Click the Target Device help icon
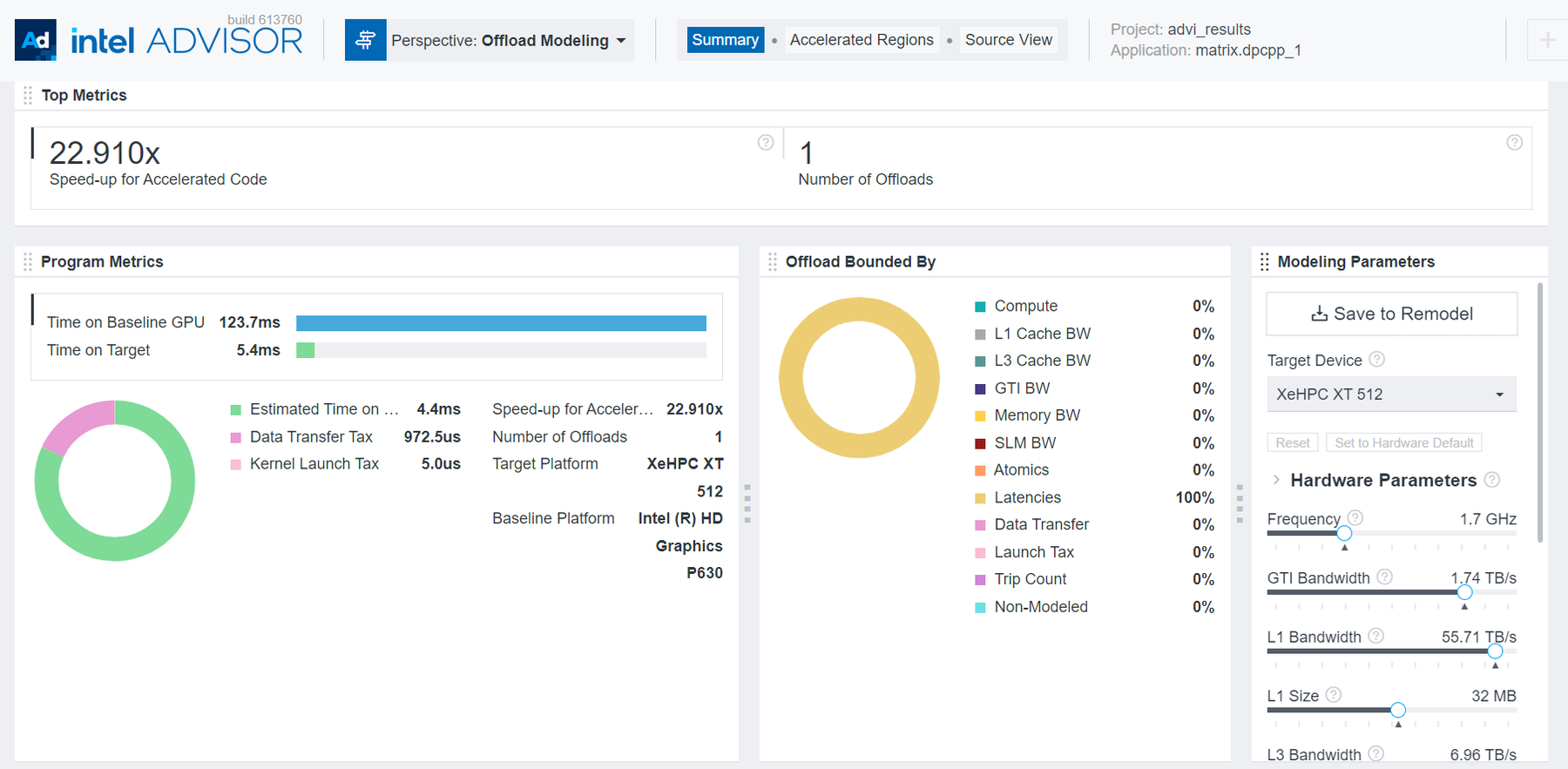The height and width of the screenshot is (769, 1568). click(x=1377, y=360)
